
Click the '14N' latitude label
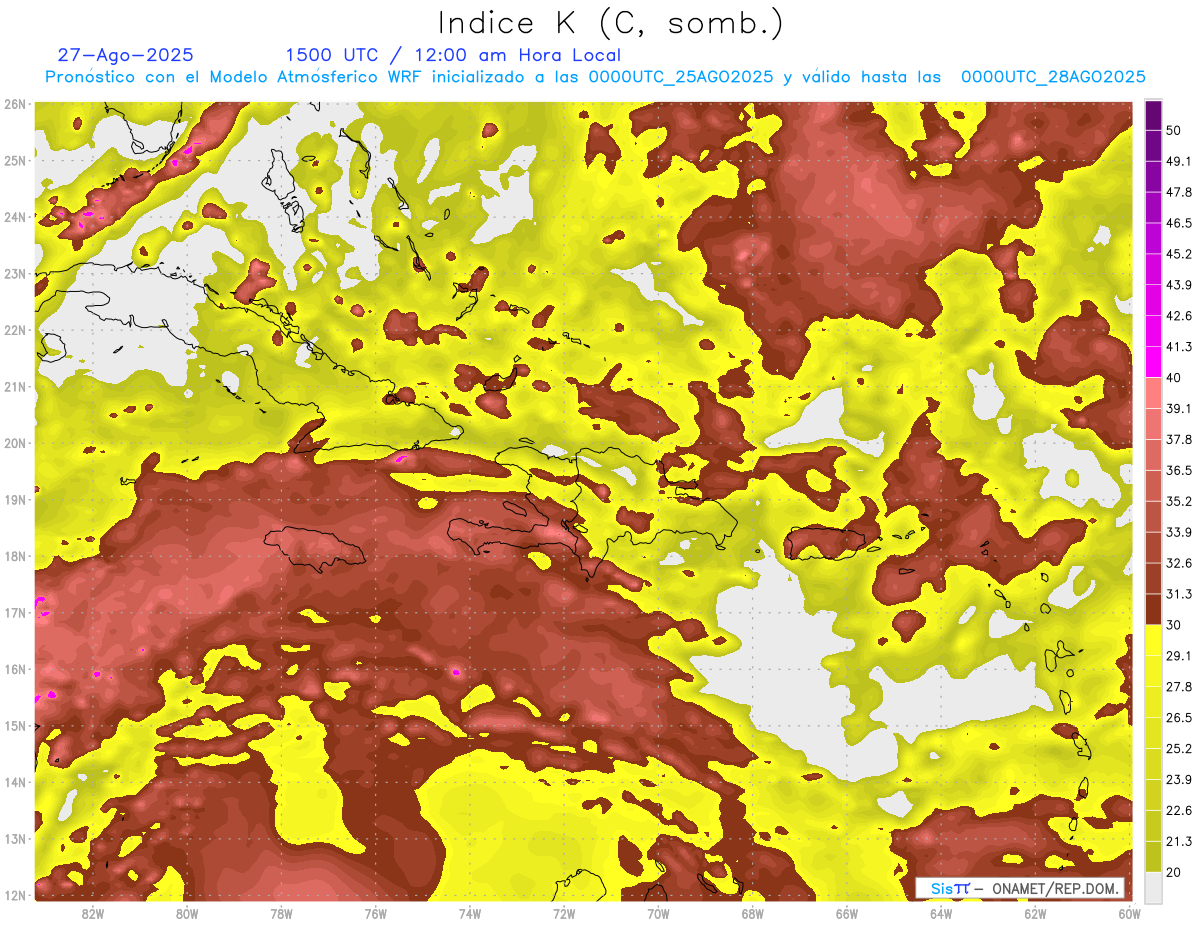[15, 782]
